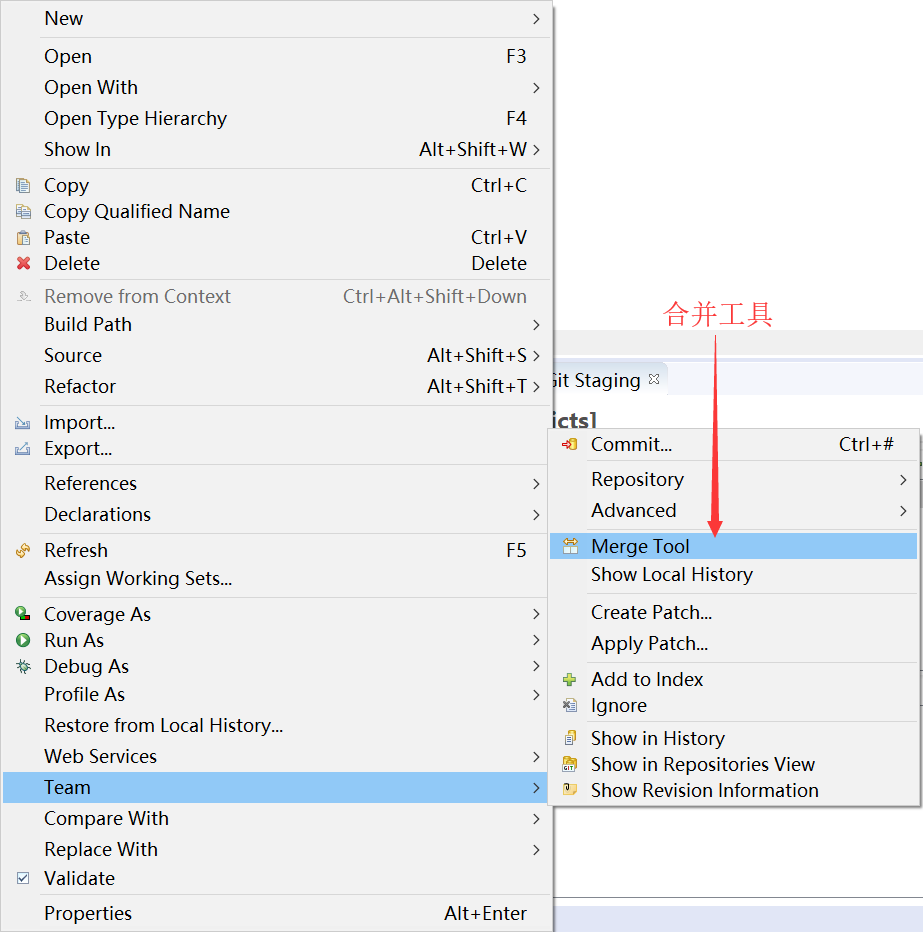Close the Git Staging tab
Image resolution: width=923 pixels, height=932 pixels.
click(654, 379)
